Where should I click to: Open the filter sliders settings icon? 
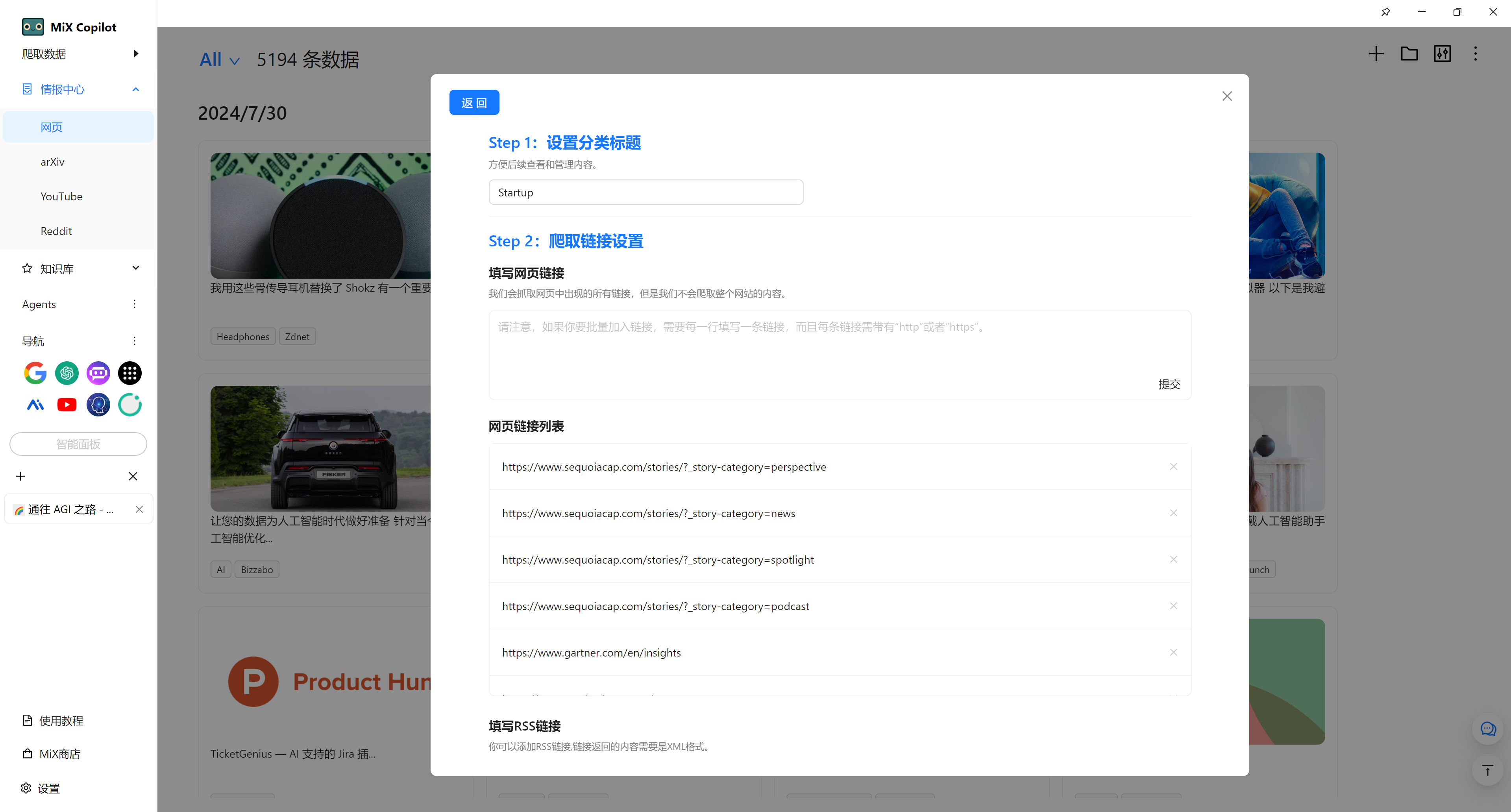tap(1443, 54)
